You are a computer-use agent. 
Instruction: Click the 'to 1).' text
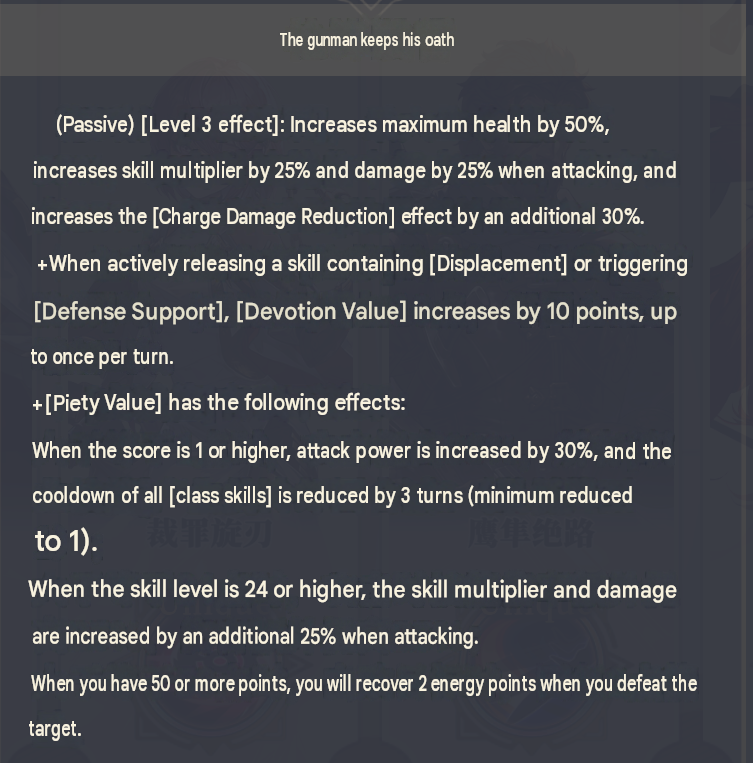pos(66,541)
